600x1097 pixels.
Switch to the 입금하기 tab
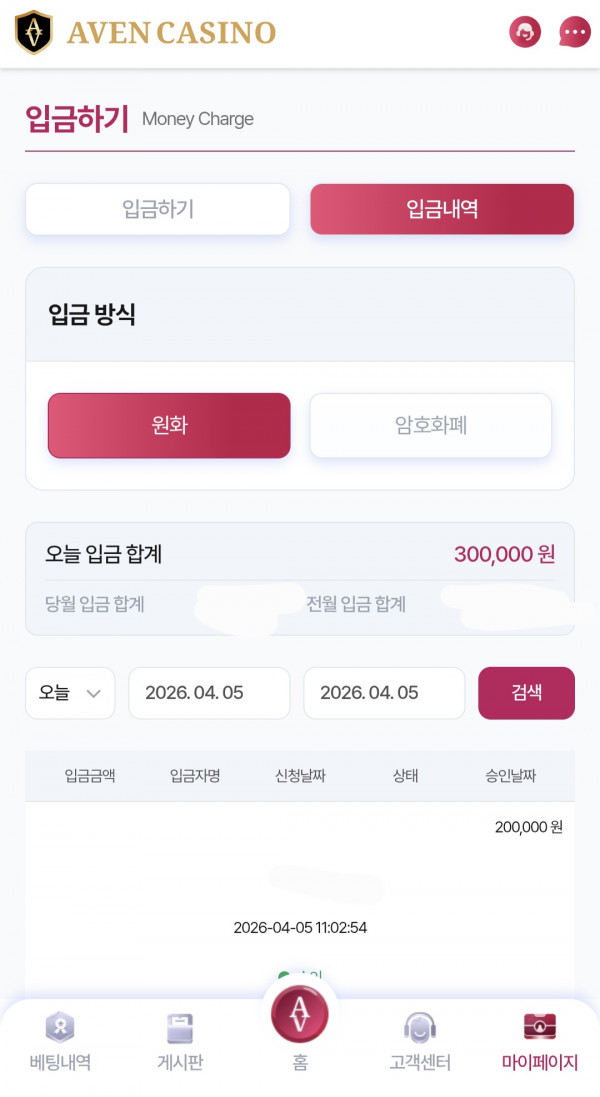pos(157,209)
